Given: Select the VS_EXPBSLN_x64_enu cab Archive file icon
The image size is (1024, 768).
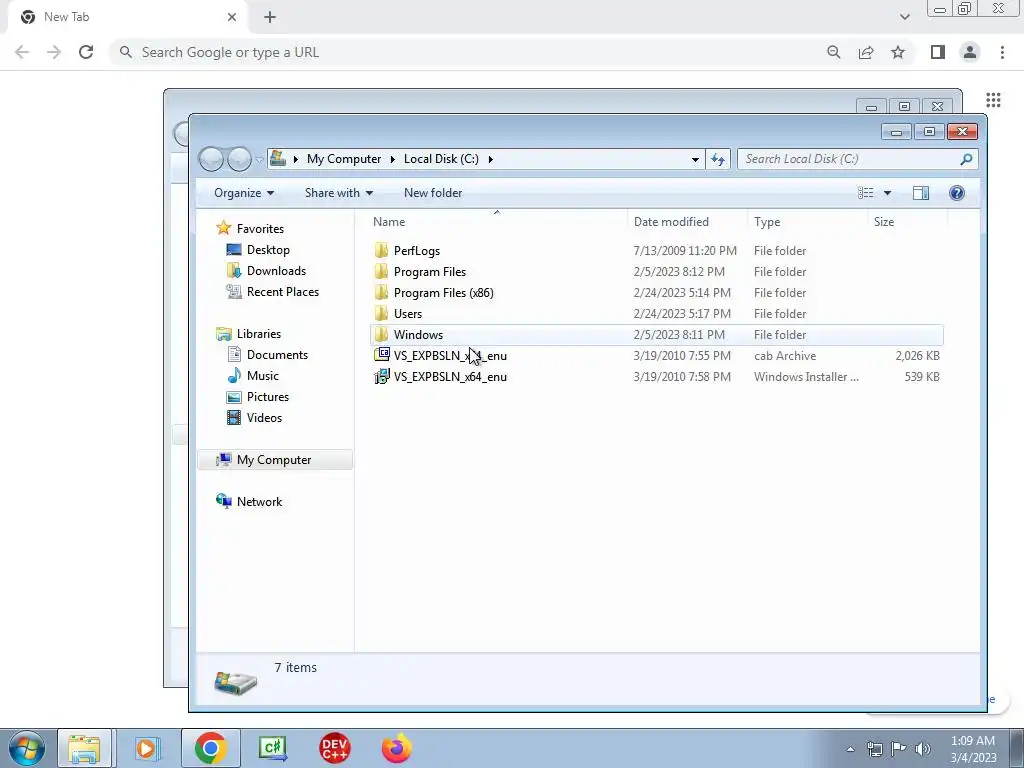Looking at the screenshot, I should tap(381, 355).
